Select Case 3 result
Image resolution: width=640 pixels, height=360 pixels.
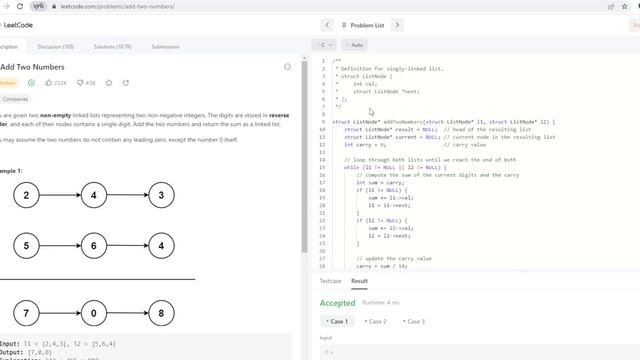[414, 321]
